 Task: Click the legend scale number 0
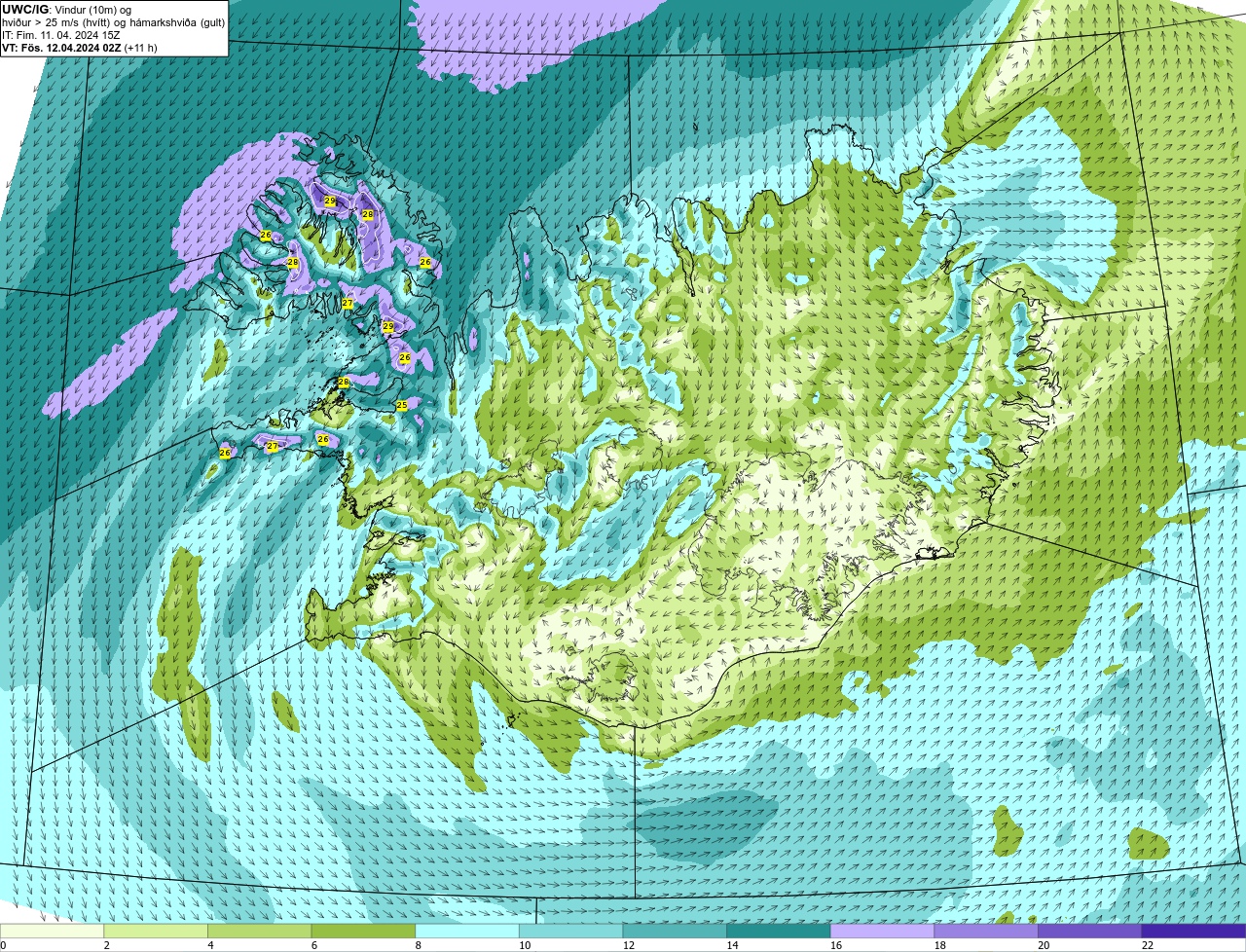[x=3, y=945]
